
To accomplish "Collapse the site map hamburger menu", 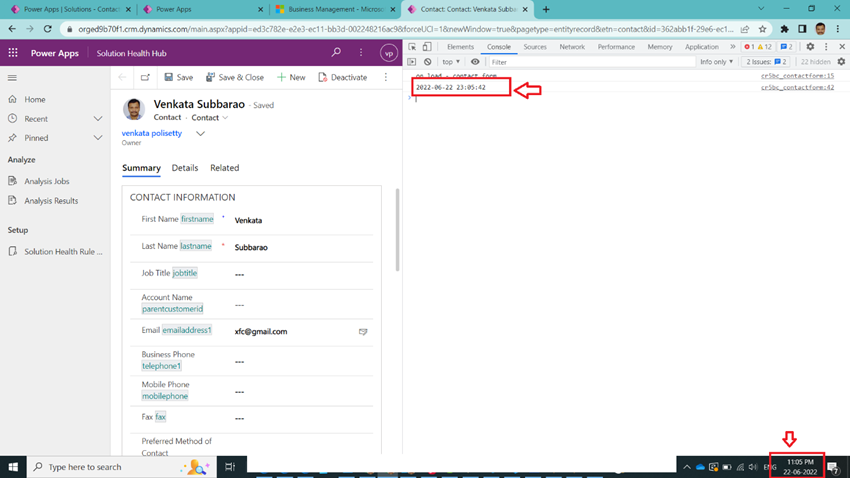I will 12,78.
